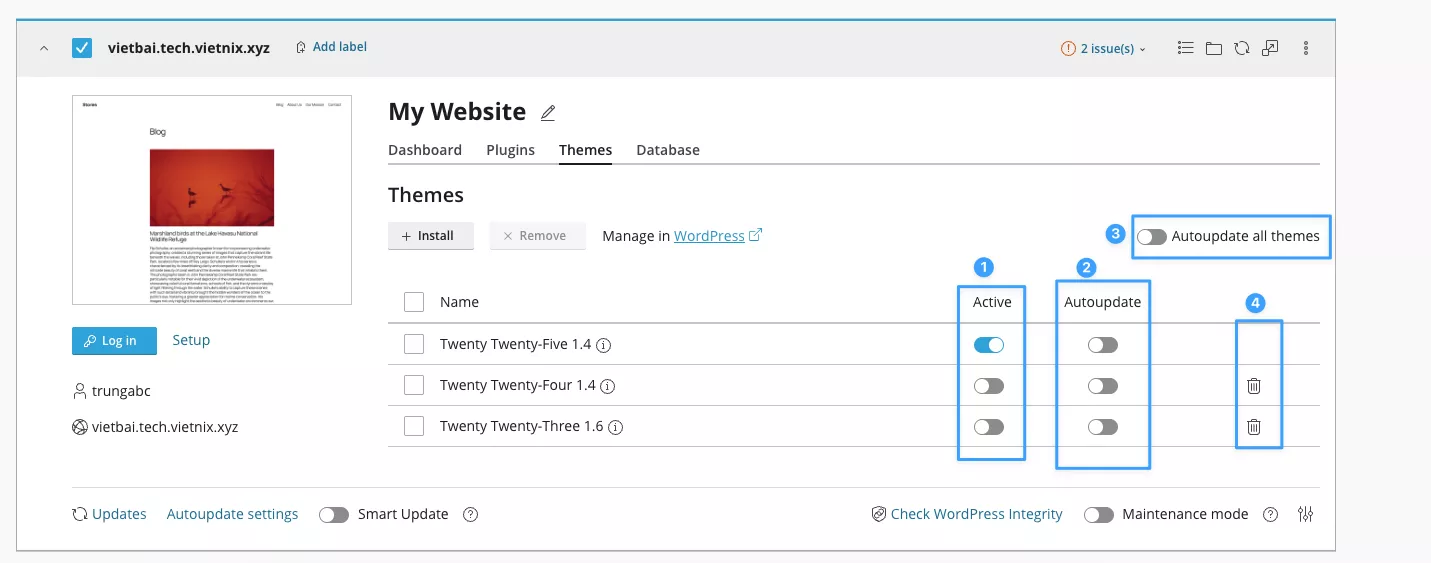Screen dimensions: 1431x563
Task: Show info icon for Twenty Twenty-Five
Action: point(604,345)
